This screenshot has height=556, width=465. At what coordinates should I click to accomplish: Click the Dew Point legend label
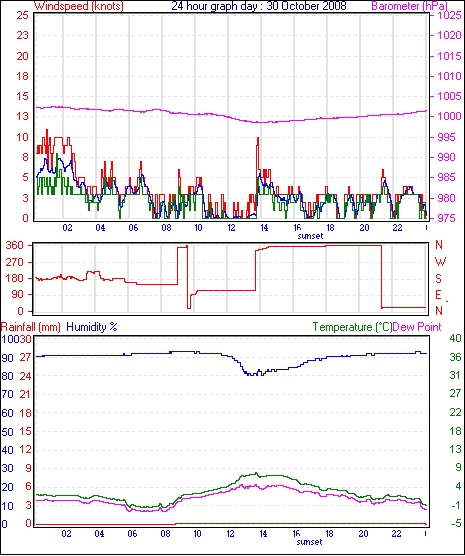coord(417,327)
